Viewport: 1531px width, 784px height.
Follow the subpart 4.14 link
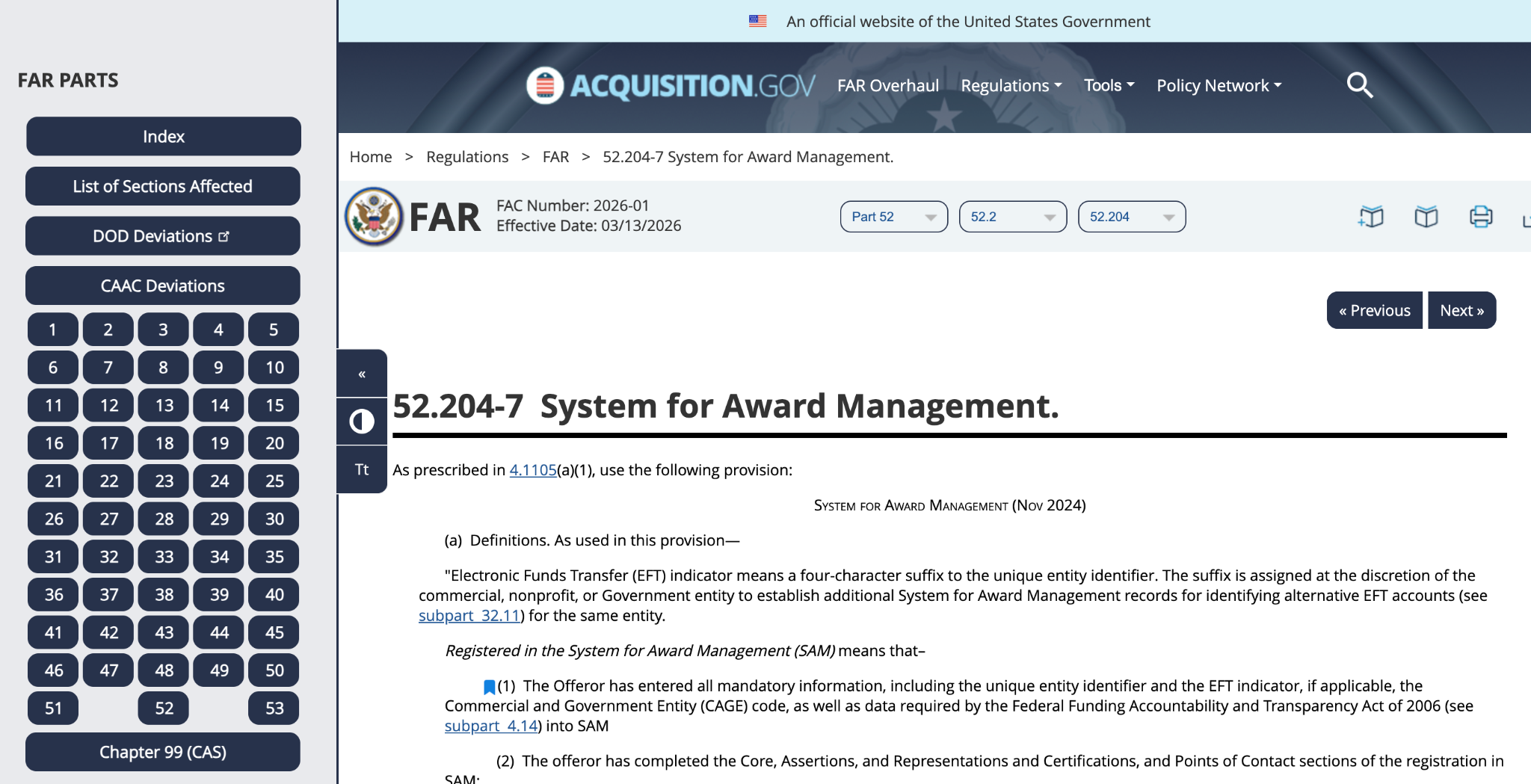[x=491, y=726]
